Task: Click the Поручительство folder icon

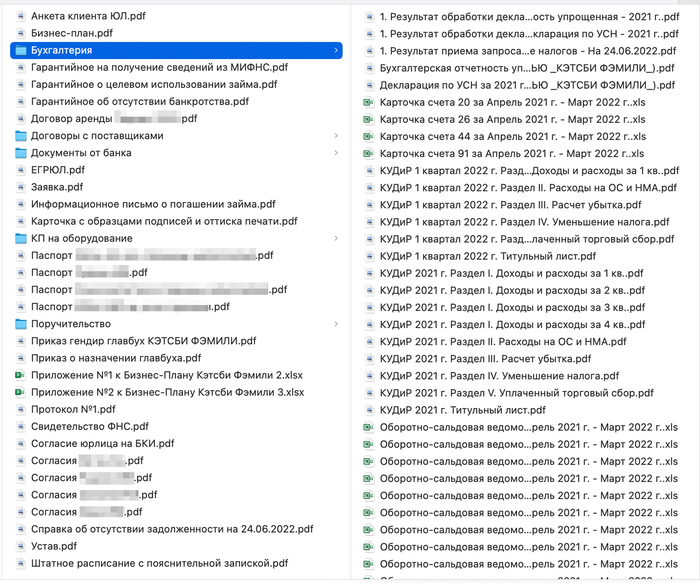Action: click(20, 324)
